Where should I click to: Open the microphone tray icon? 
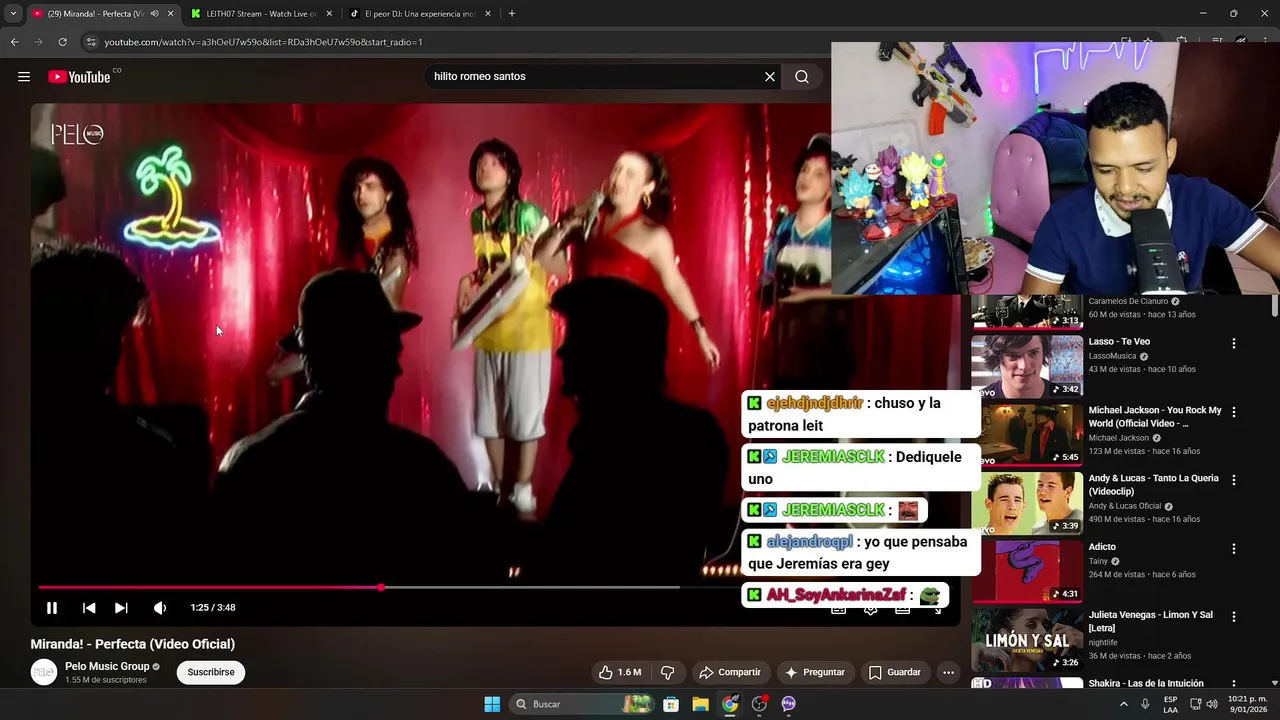tap(1146, 704)
